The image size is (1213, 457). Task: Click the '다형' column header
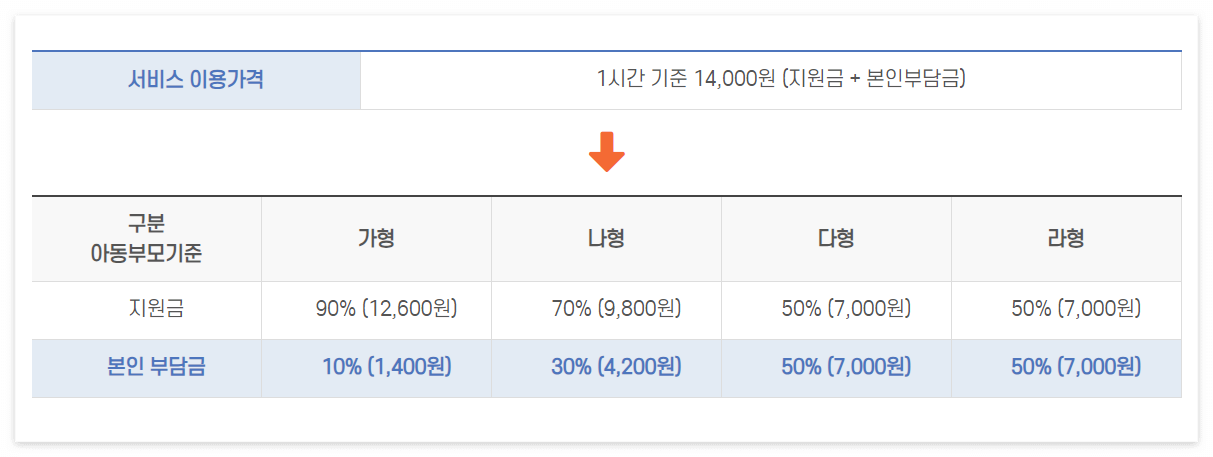837,239
